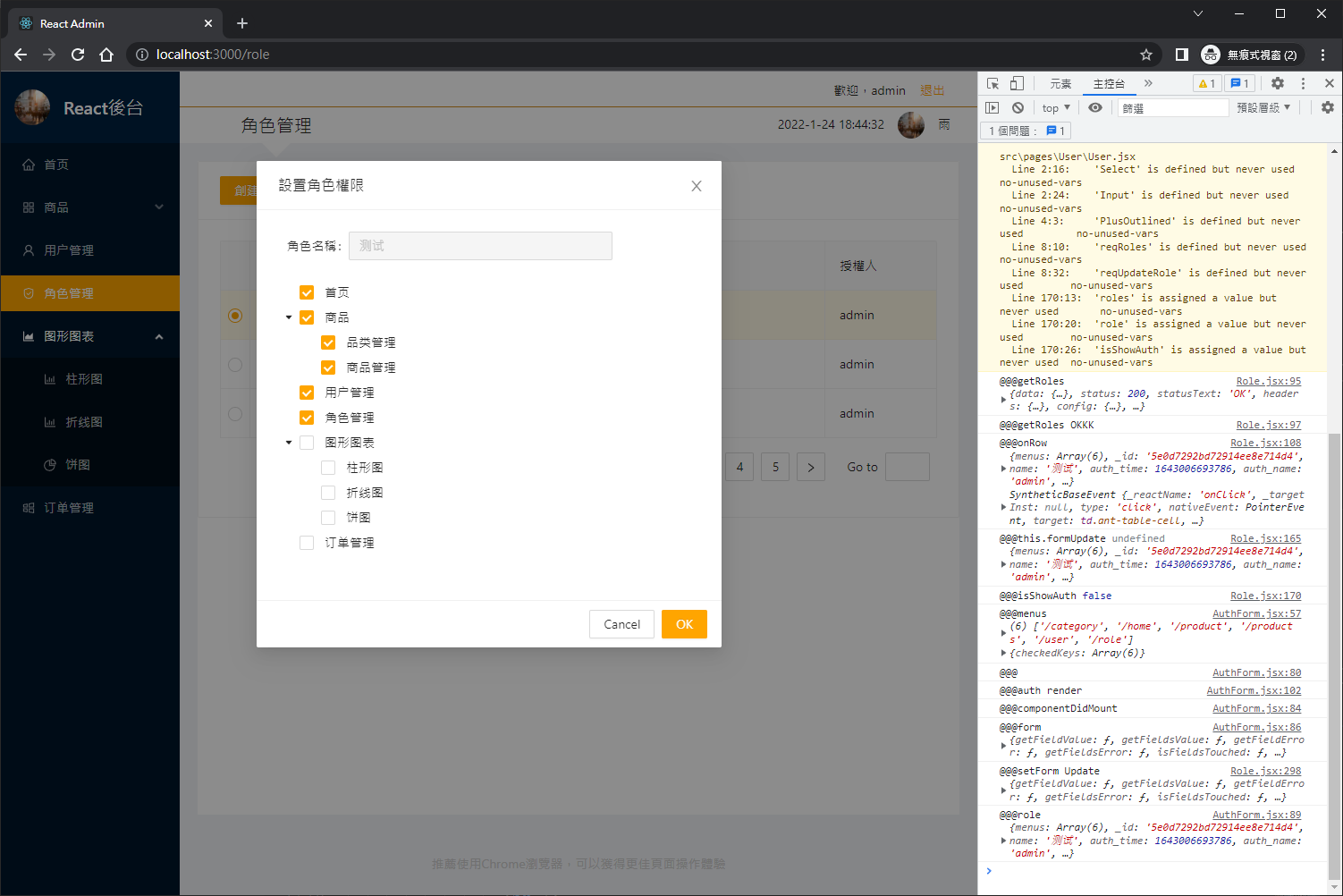Image resolution: width=1343 pixels, height=896 pixels.
Task: Click the sidebar 首页 home item
Action: 90,165
